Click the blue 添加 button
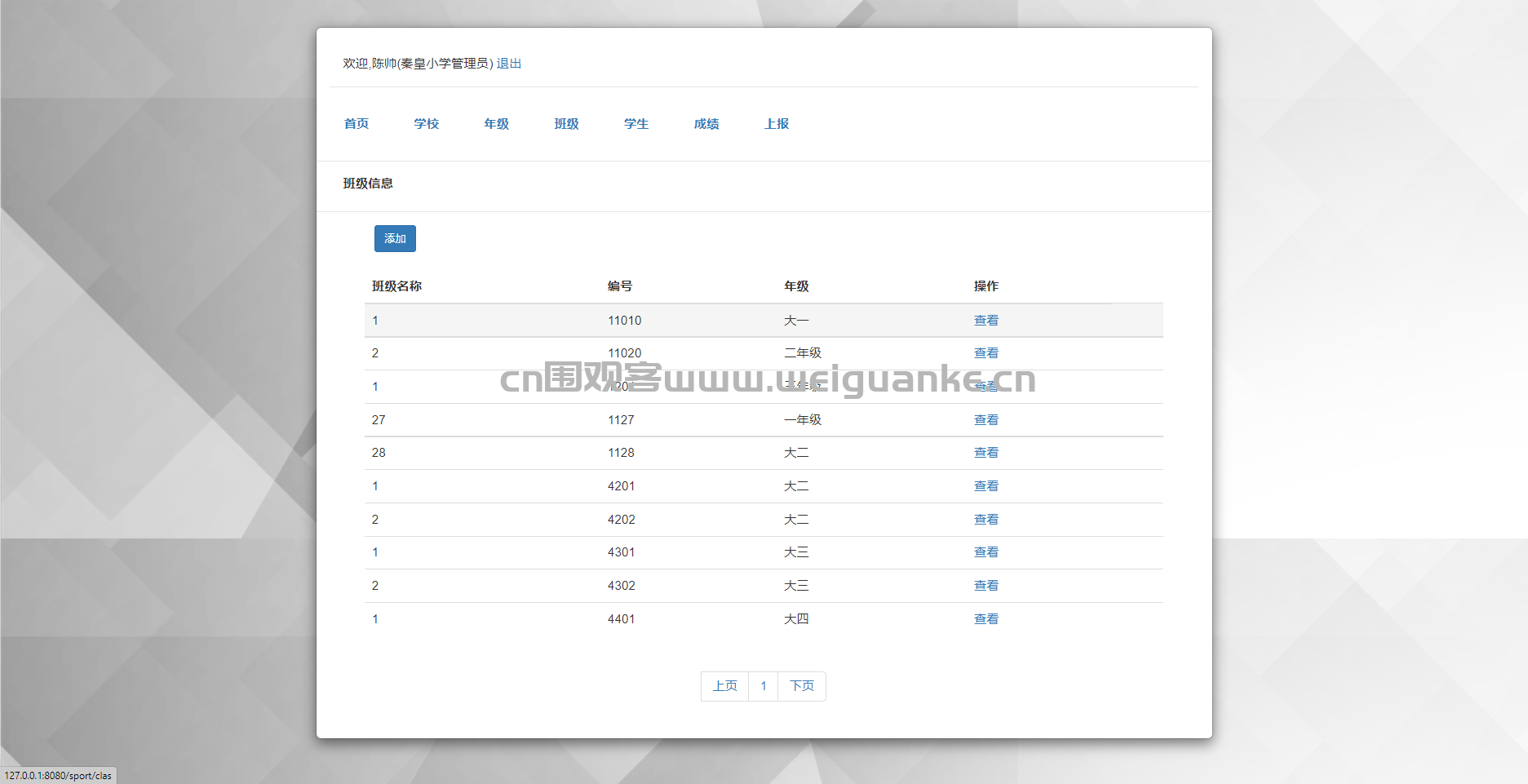Viewport: 1528px width, 784px height. [395, 239]
